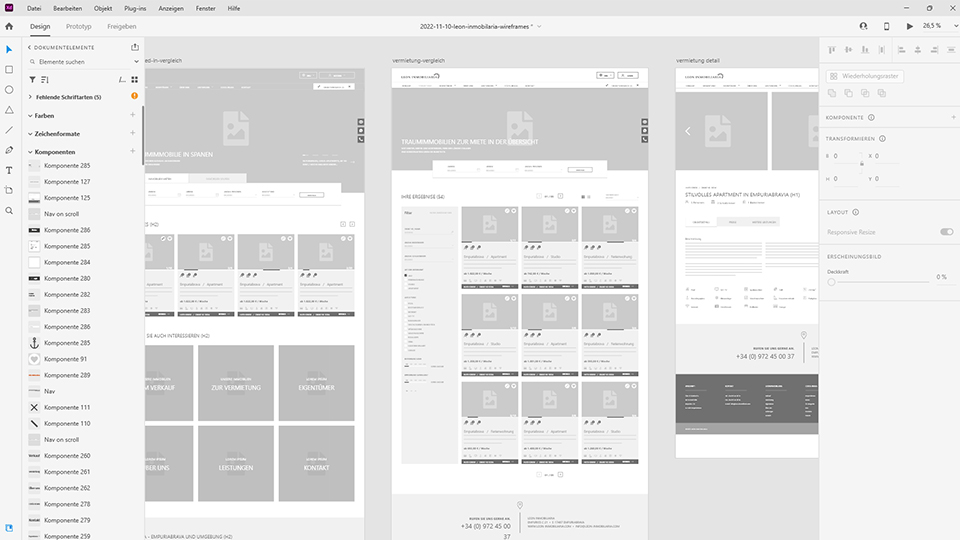Open the Zoom tool
The height and width of the screenshot is (540, 960).
(x=9, y=211)
